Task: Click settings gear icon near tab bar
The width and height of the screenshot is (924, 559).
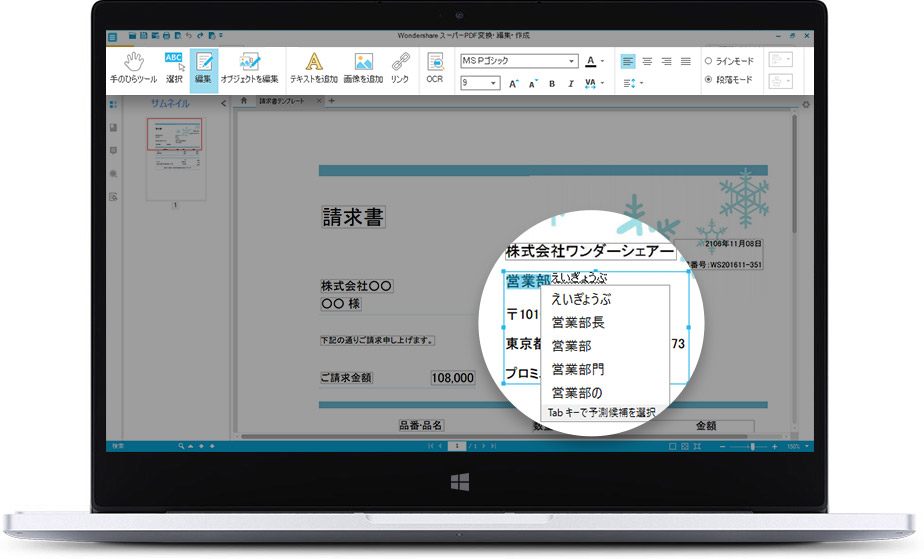Action: point(806,104)
